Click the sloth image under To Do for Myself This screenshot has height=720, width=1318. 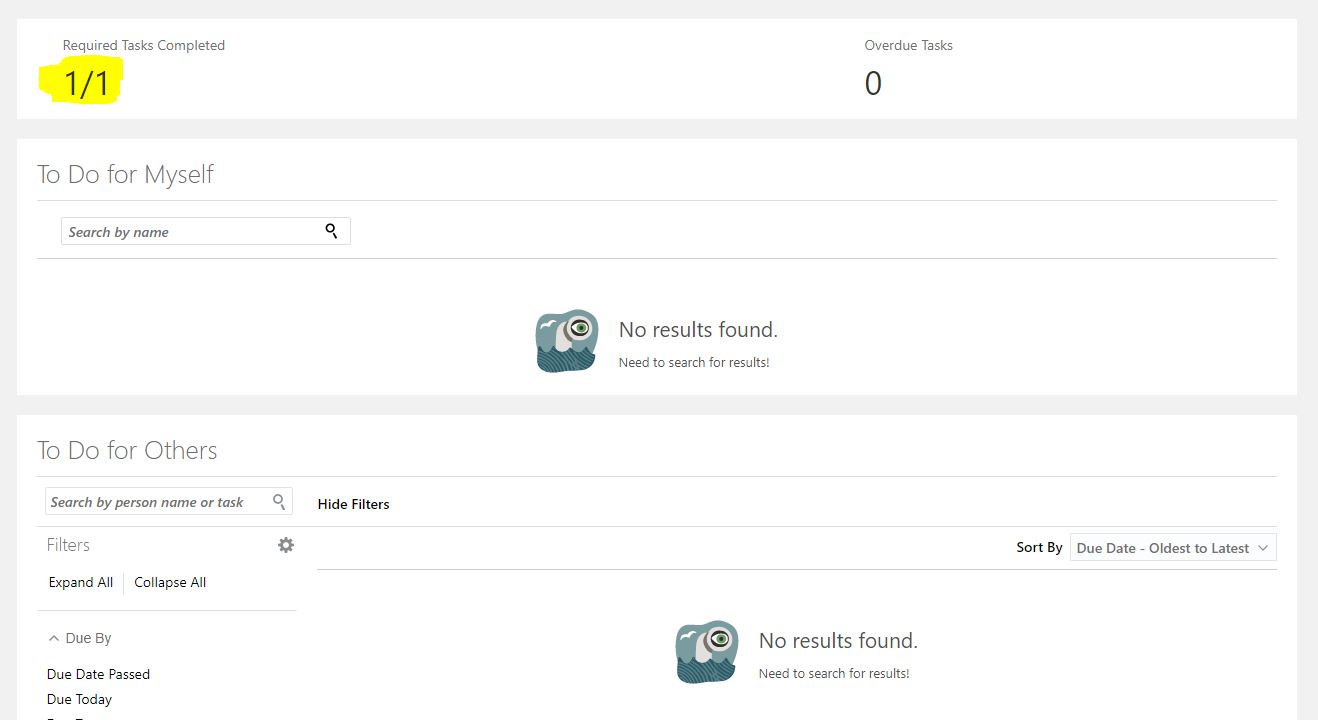[x=566, y=340]
